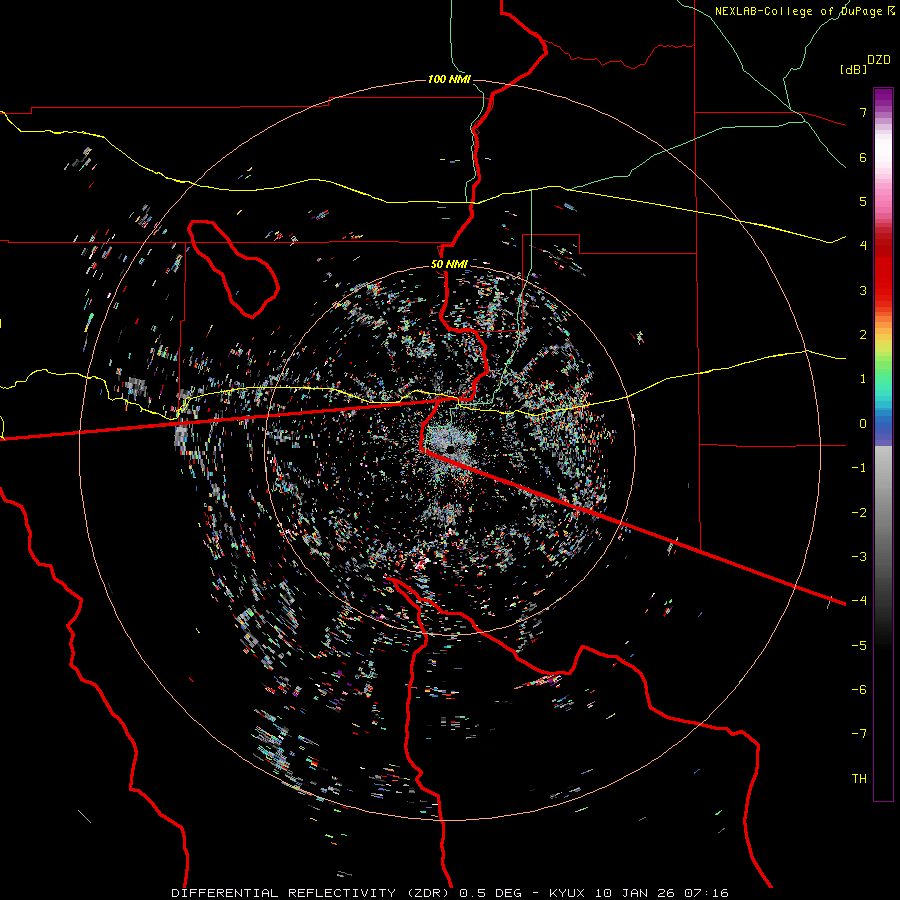Image resolution: width=900 pixels, height=900 pixels.
Task: Click the TH threshold label on the scale
Action: pos(859,778)
